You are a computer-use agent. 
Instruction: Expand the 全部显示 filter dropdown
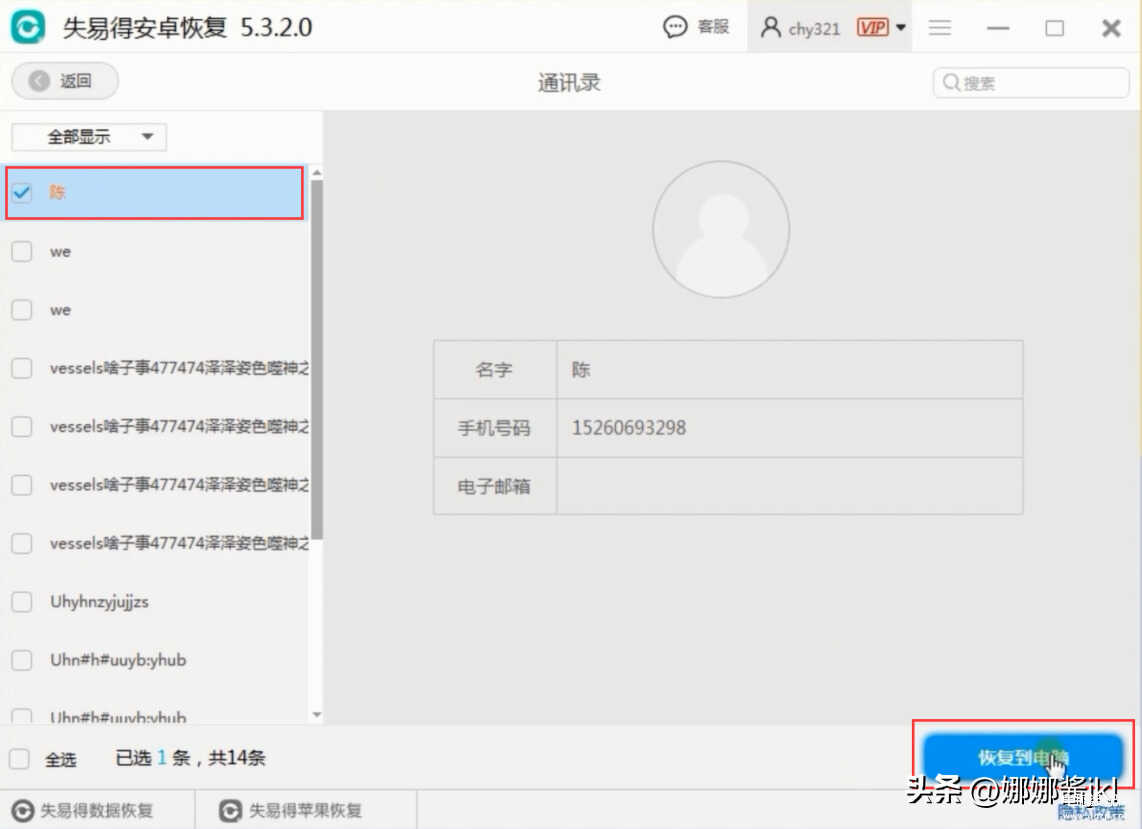coord(89,137)
